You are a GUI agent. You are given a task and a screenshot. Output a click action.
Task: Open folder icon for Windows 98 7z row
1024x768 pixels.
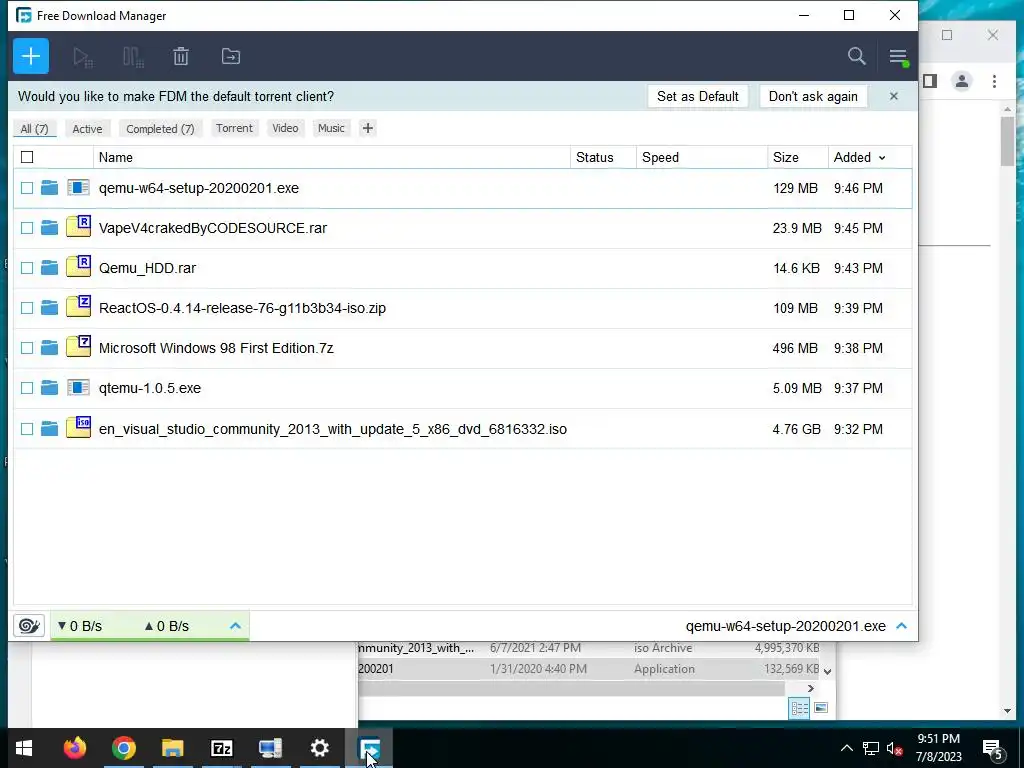[x=50, y=348]
